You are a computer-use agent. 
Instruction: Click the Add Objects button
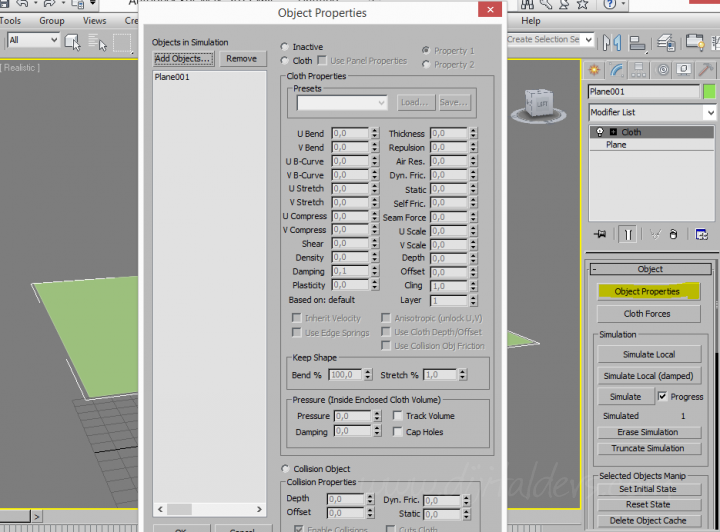coord(183,59)
